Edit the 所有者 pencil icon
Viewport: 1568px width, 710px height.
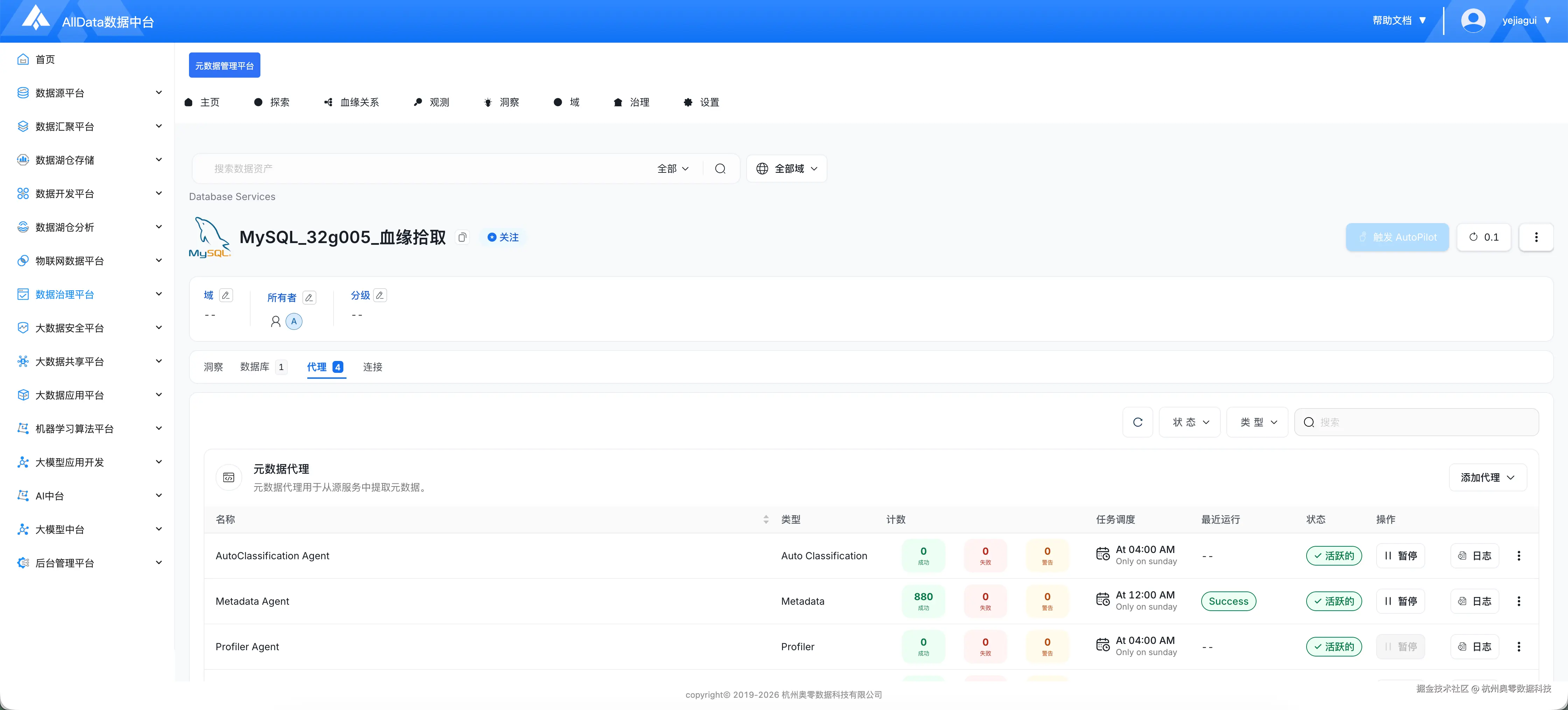[309, 298]
